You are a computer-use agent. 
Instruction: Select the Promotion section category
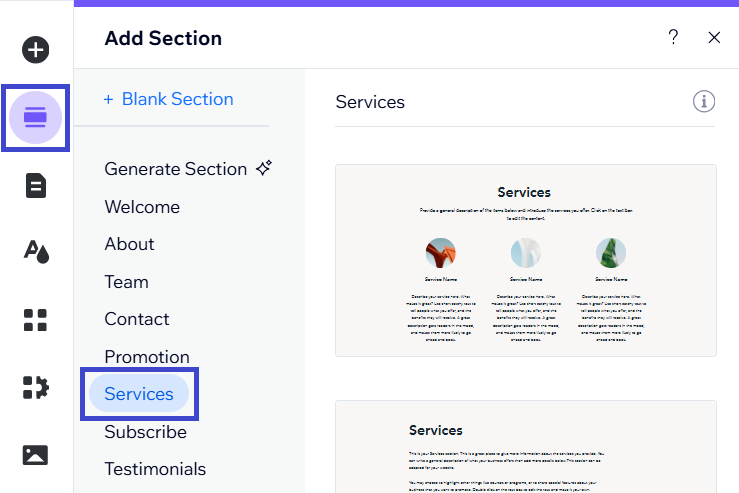[x=147, y=357]
